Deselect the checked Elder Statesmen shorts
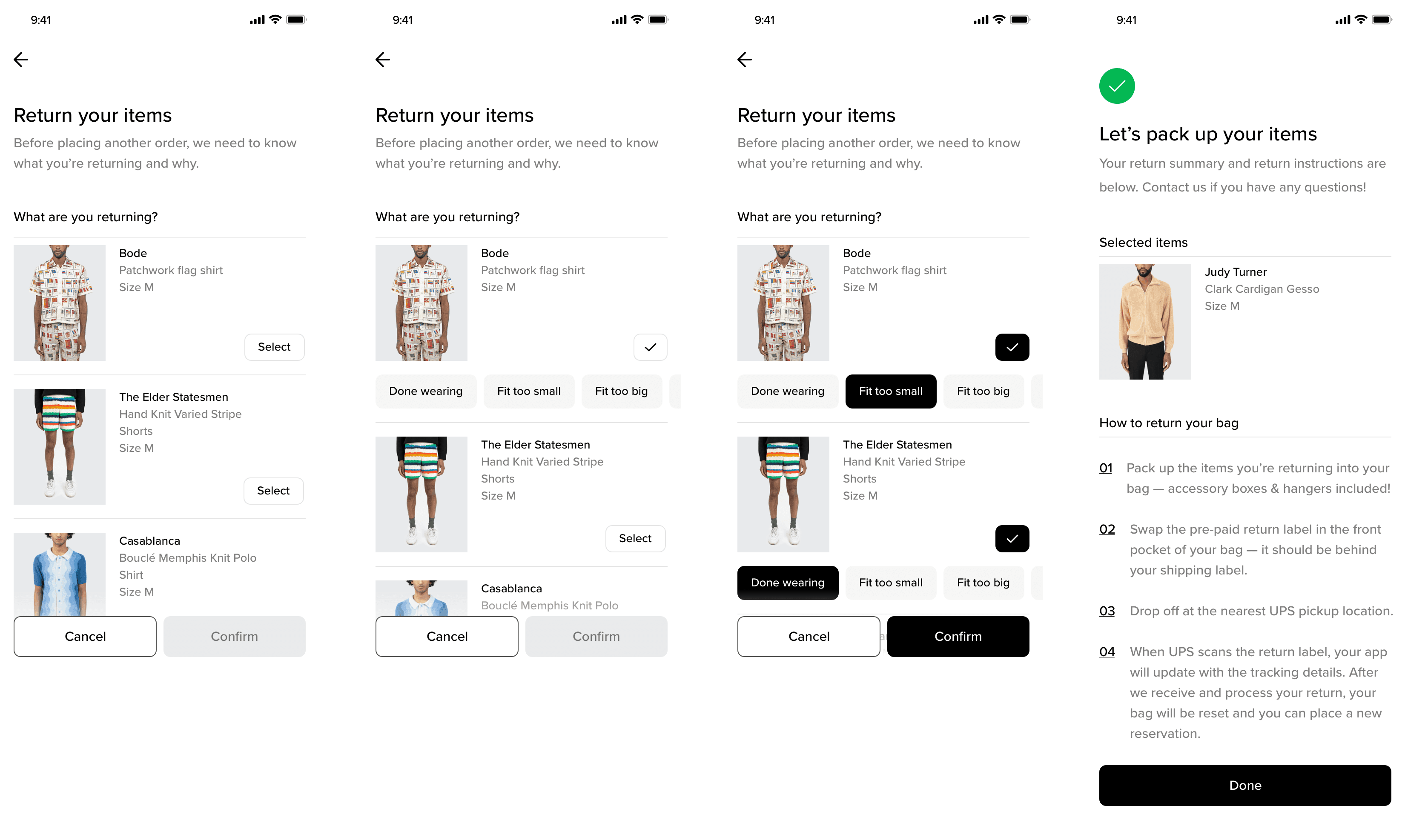Viewport: 1405px width, 840px height. tap(1012, 538)
